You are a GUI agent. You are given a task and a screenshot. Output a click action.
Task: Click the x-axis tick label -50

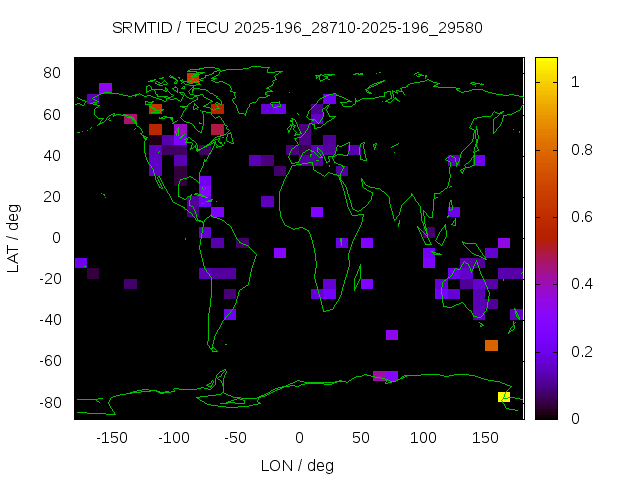pos(236,438)
